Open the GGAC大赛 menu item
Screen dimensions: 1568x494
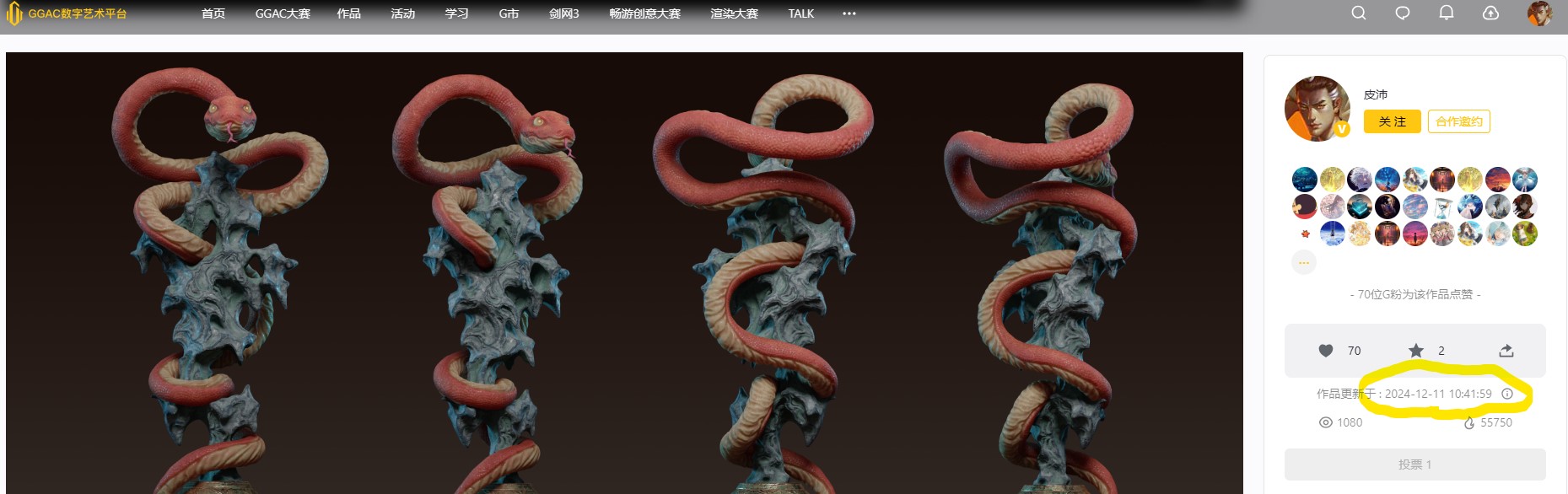pyautogui.click(x=283, y=13)
